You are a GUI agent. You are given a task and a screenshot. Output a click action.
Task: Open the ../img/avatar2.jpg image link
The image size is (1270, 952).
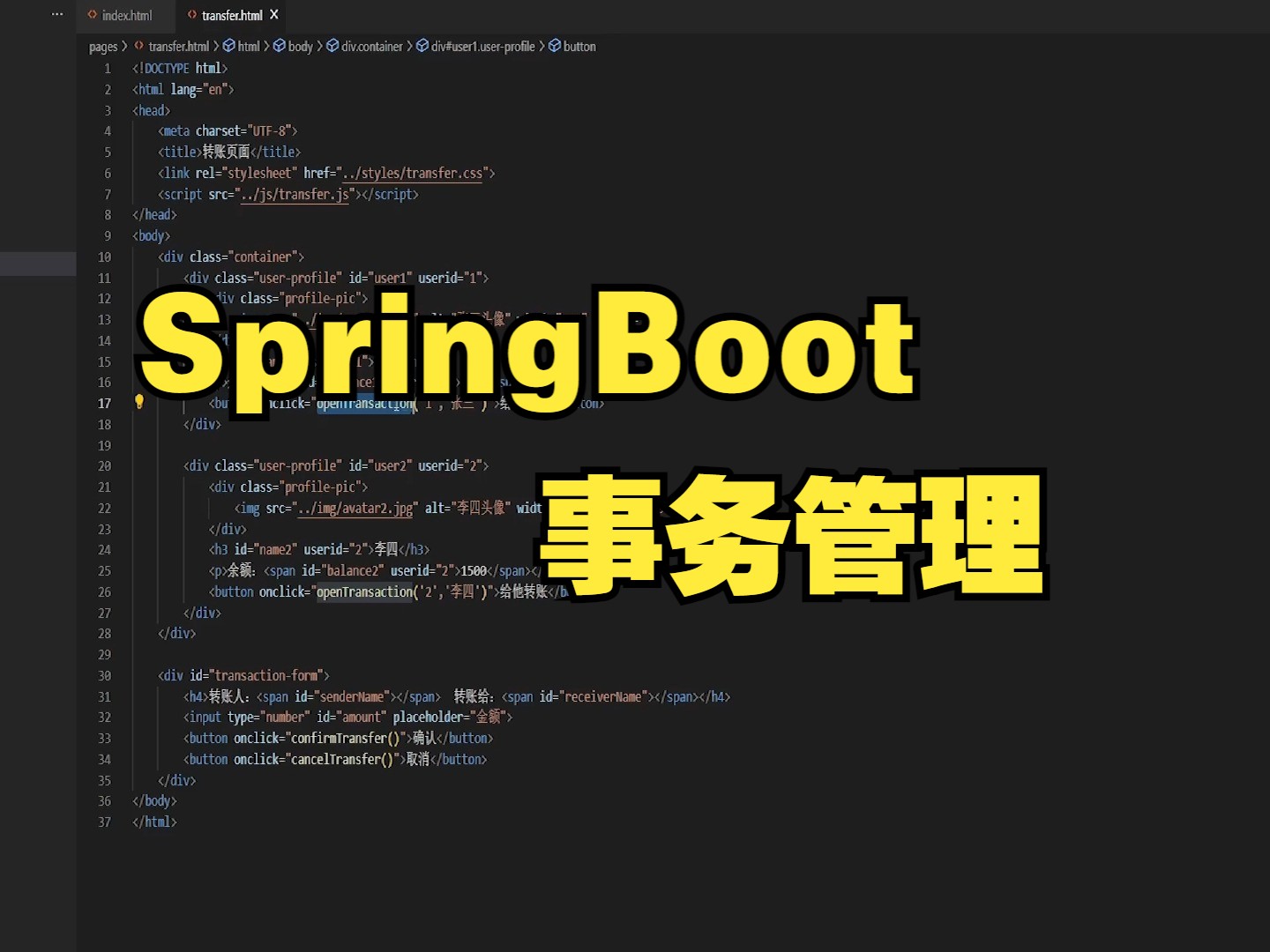355,509
